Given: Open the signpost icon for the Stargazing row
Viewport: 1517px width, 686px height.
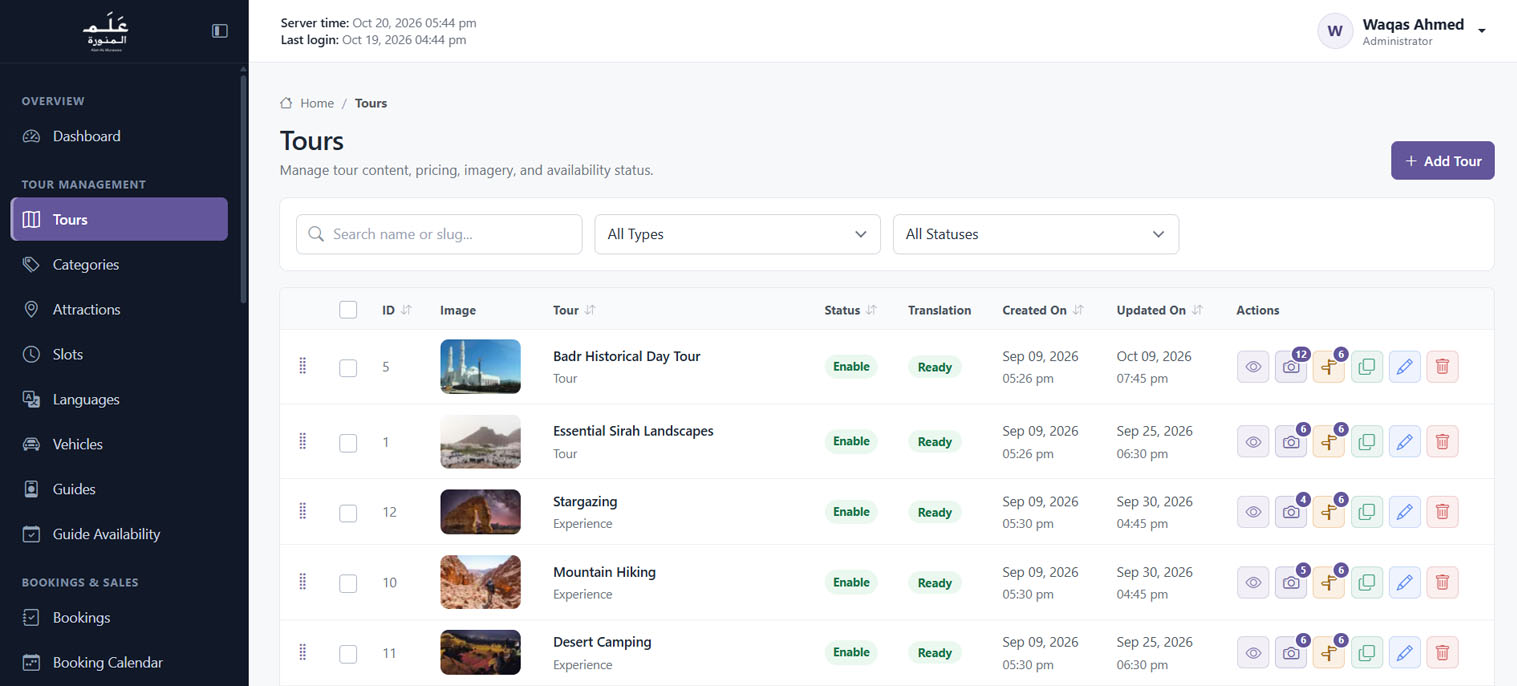Looking at the screenshot, I should [x=1329, y=512].
